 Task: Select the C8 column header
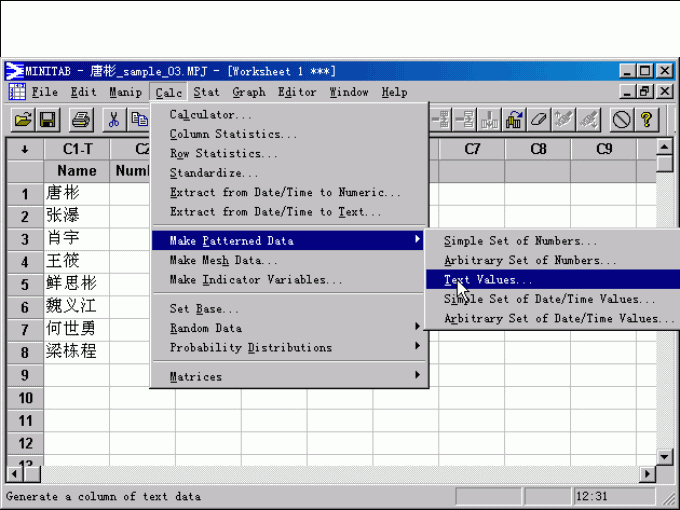click(538, 149)
